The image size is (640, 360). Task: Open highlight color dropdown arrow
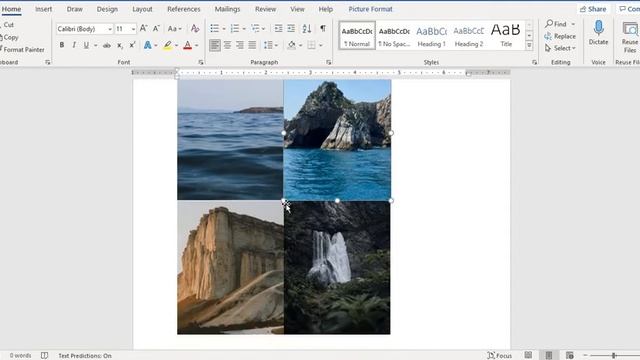pos(177,45)
